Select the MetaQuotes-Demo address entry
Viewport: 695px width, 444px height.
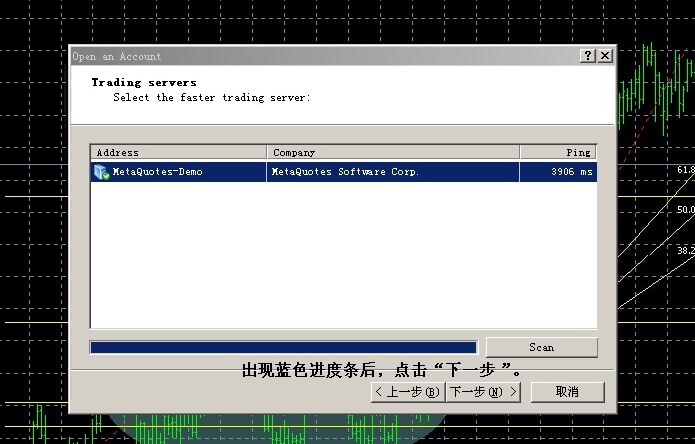click(x=157, y=172)
